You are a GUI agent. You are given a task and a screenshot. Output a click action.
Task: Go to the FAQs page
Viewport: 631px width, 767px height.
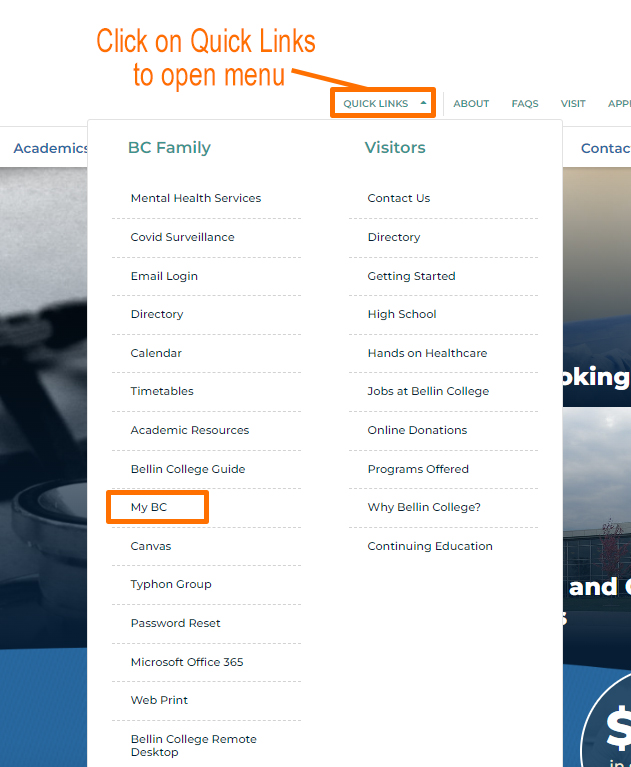pyautogui.click(x=525, y=104)
